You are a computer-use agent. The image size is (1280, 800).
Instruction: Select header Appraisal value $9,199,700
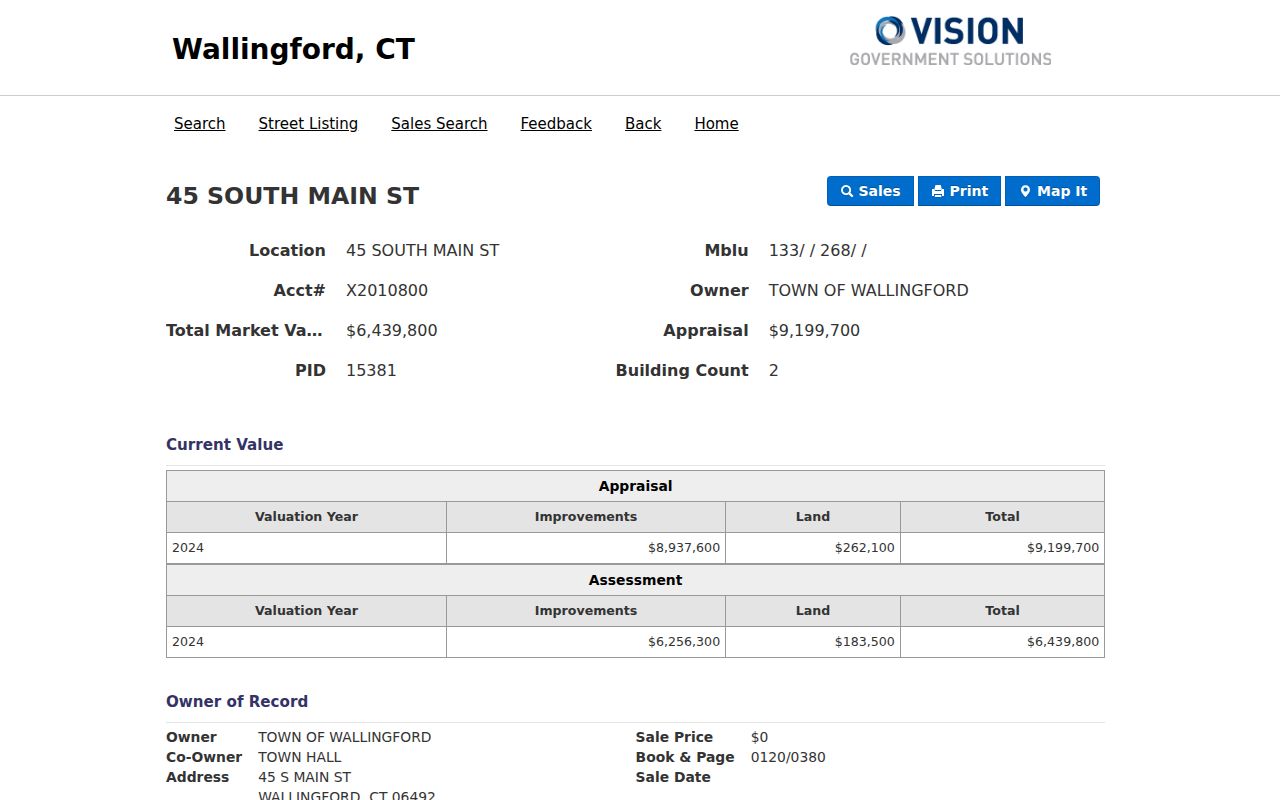(x=814, y=330)
